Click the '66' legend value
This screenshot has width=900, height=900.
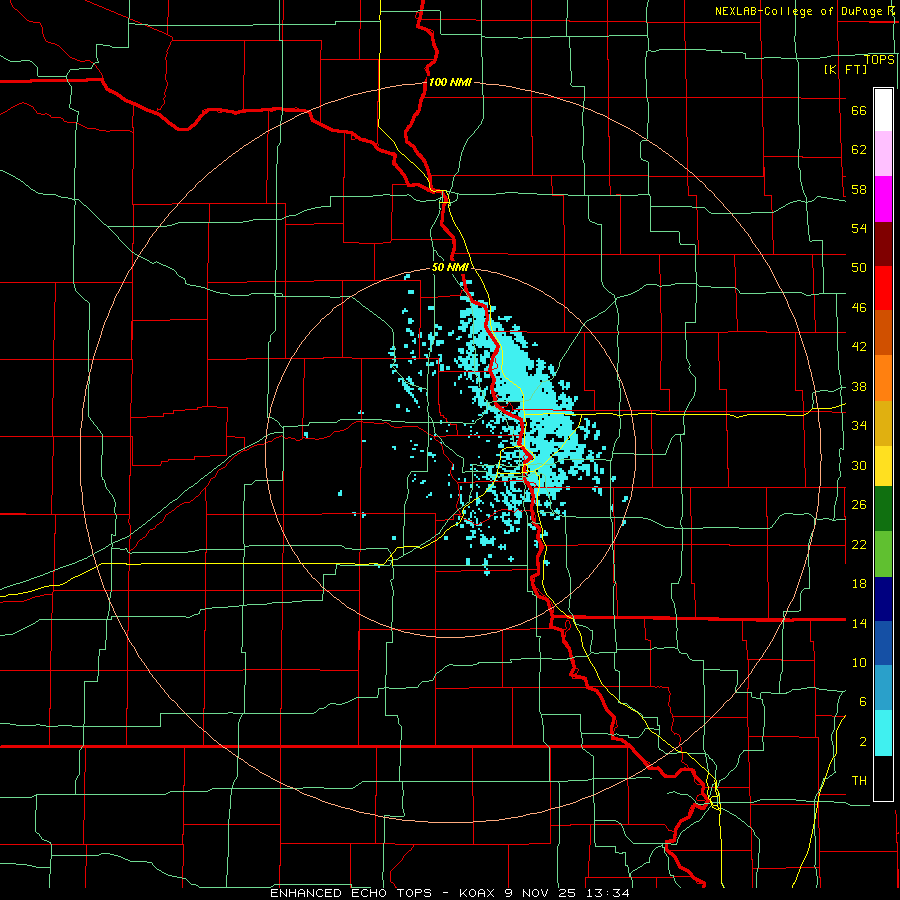(859, 111)
